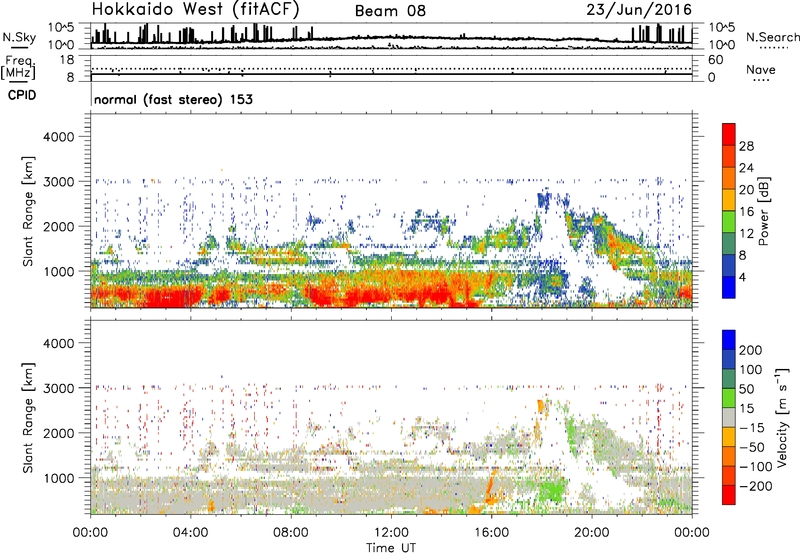Click the blue power echo peak near 18:00
The height and width of the screenshot is (554, 800).
(544, 200)
